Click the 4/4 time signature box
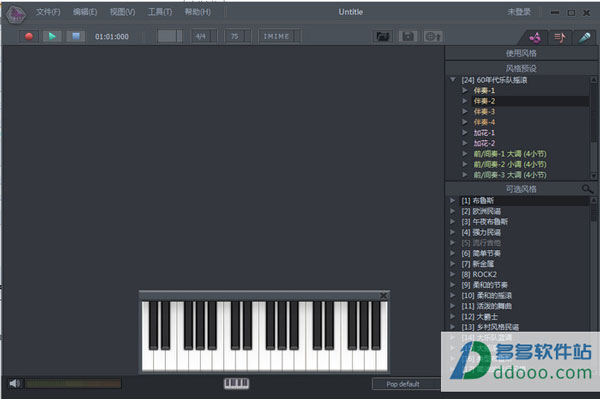The height and width of the screenshot is (399, 600). point(204,36)
